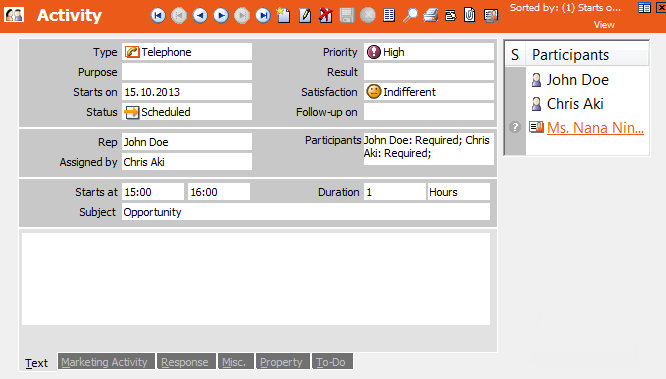Open the View menu at top right
The width and height of the screenshot is (666, 379).
pyautogui.click(x=604, y=25)
